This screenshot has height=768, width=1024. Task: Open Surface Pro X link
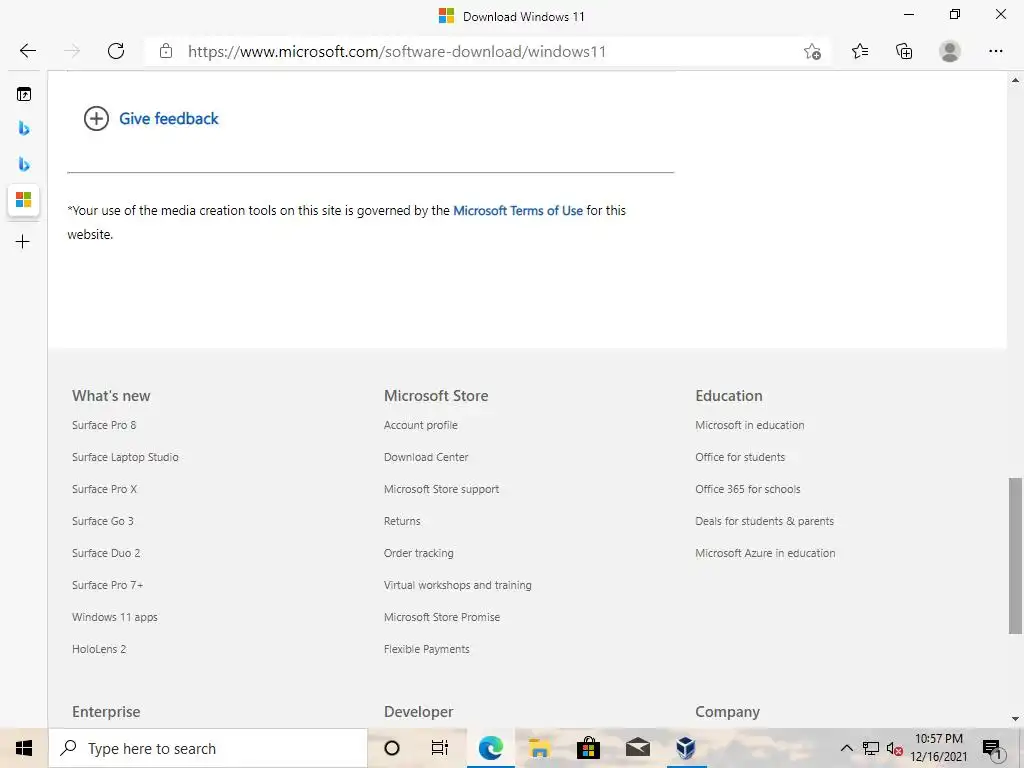coord(104,489)
